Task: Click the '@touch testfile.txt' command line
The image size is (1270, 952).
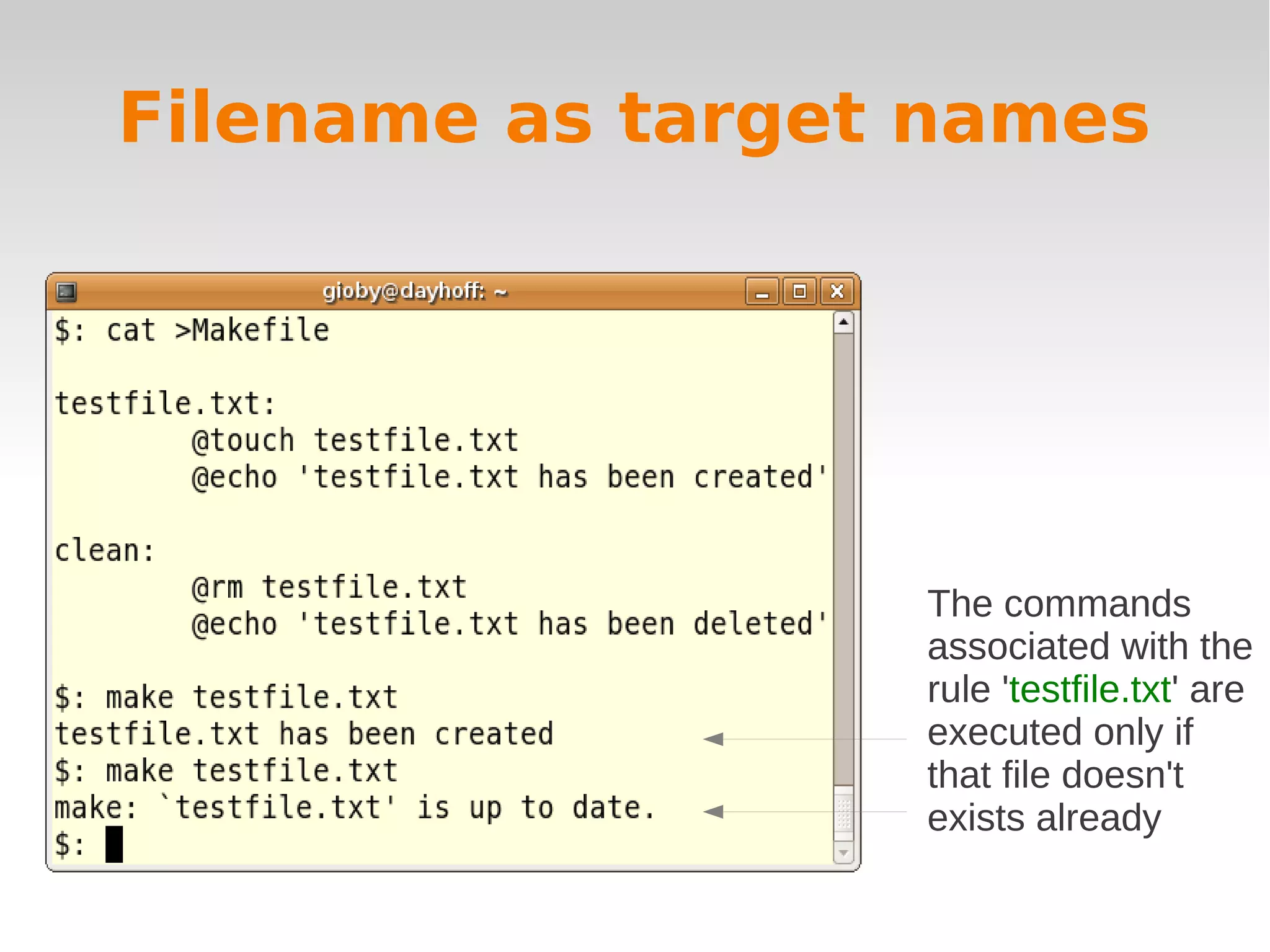Action: click(x=355, y=440)
